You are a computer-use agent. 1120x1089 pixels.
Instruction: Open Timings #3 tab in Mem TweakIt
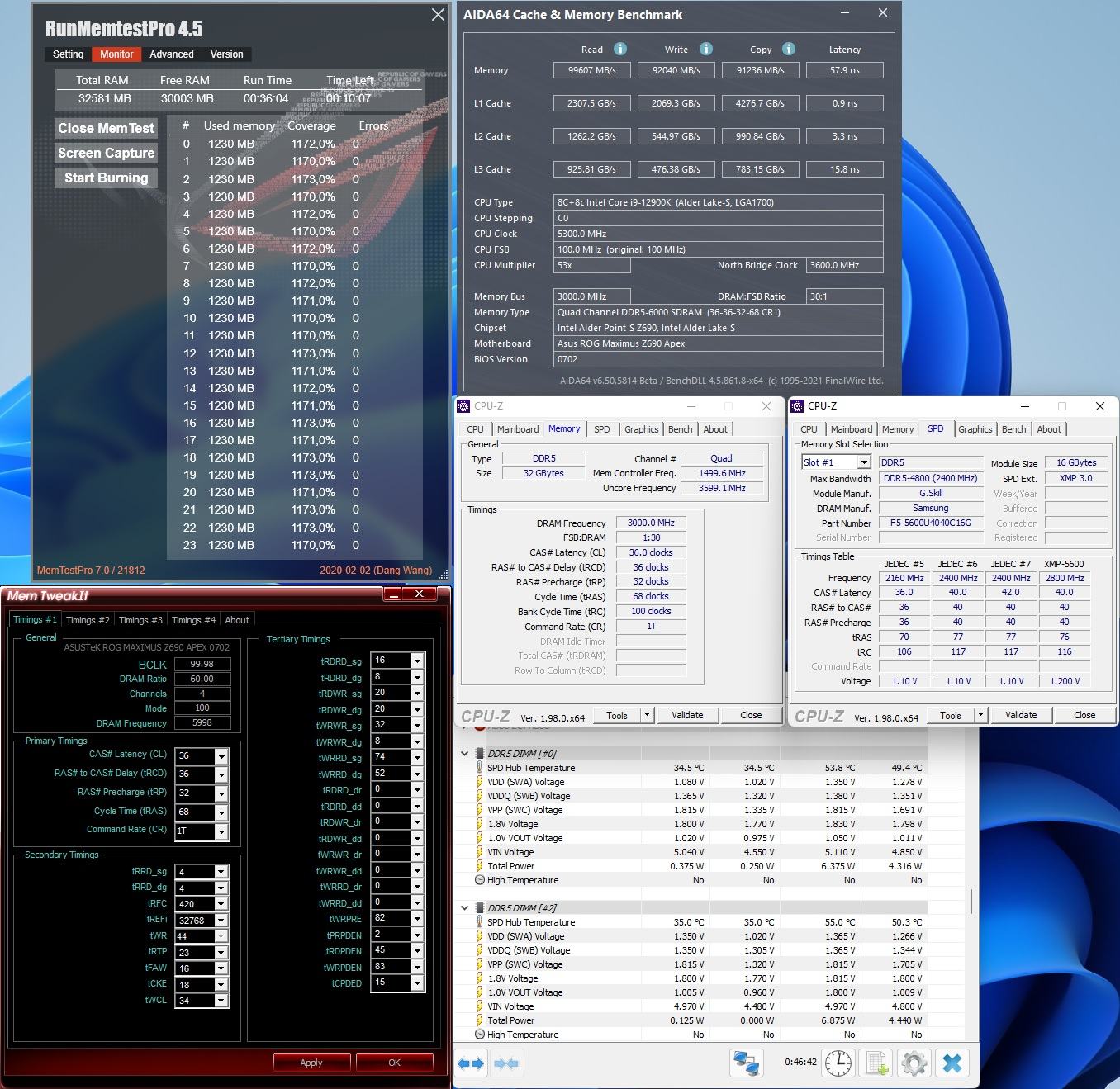[140, 620]
